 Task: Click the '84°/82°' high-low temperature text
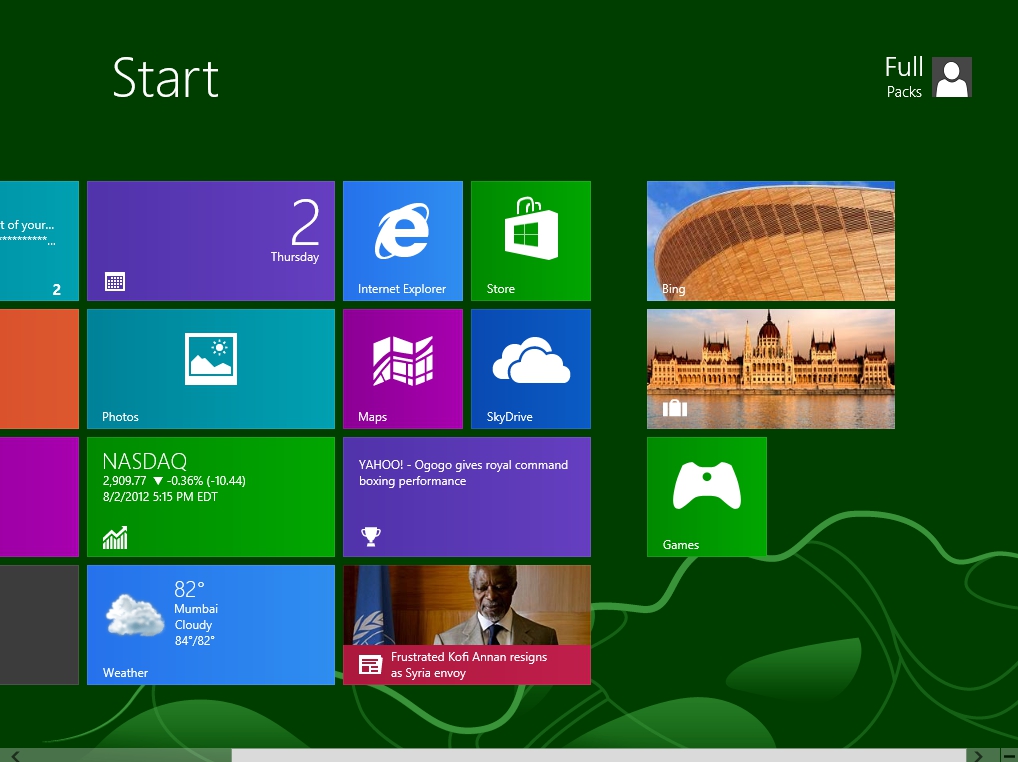(194, 641)
